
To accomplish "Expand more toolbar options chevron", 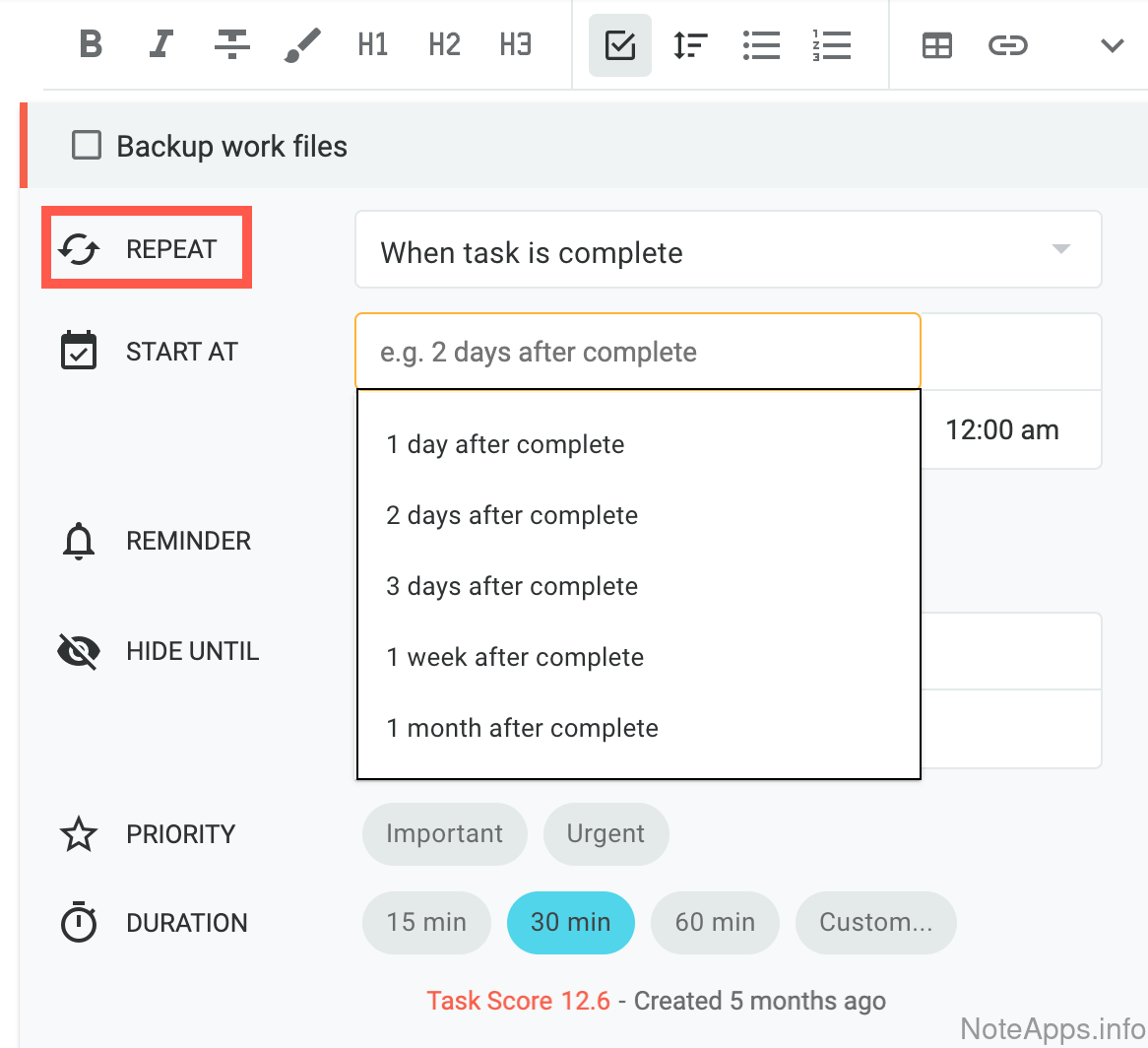I will point(1112,45).
